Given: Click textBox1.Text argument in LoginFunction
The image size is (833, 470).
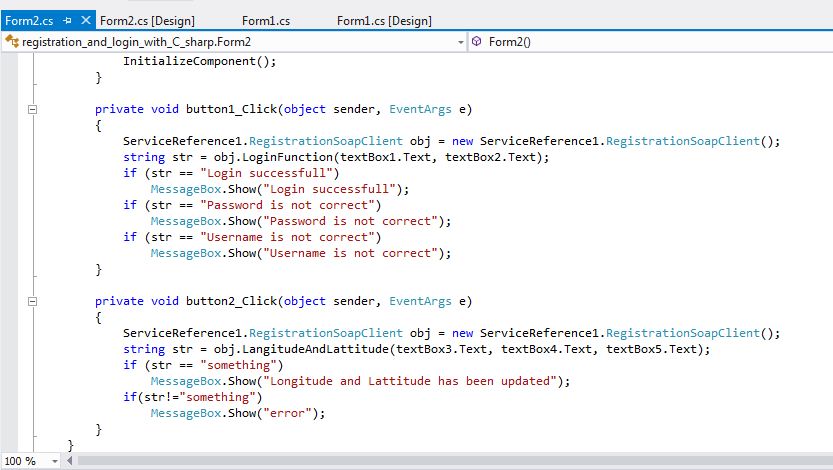Looking at the screenshot, I should pos(385,157).
